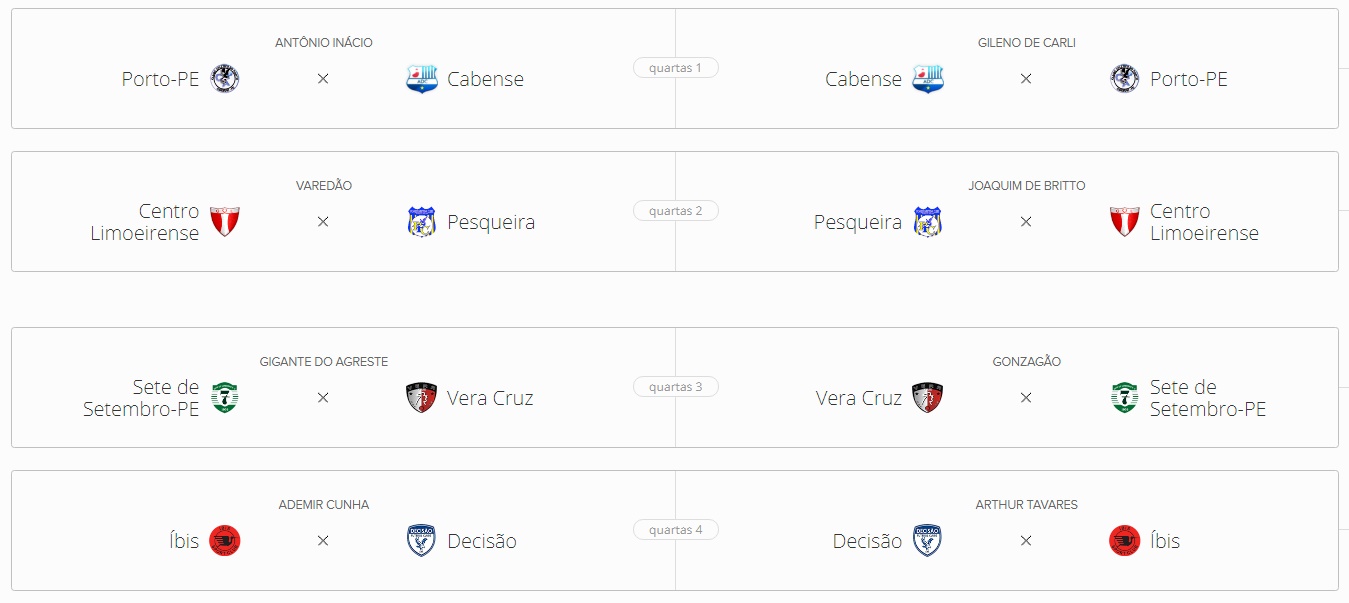Select Centro Limoeirense crest in the Varedão match

pyautogui.click(x=225, y=222)
